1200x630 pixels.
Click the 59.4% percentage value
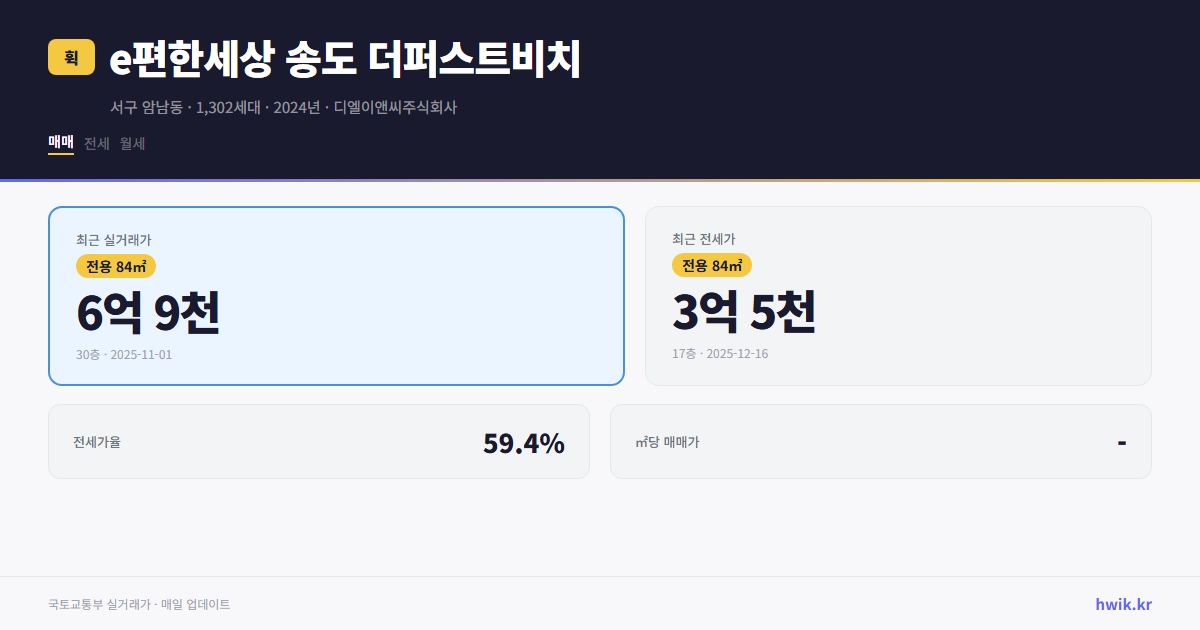(524, 441)
